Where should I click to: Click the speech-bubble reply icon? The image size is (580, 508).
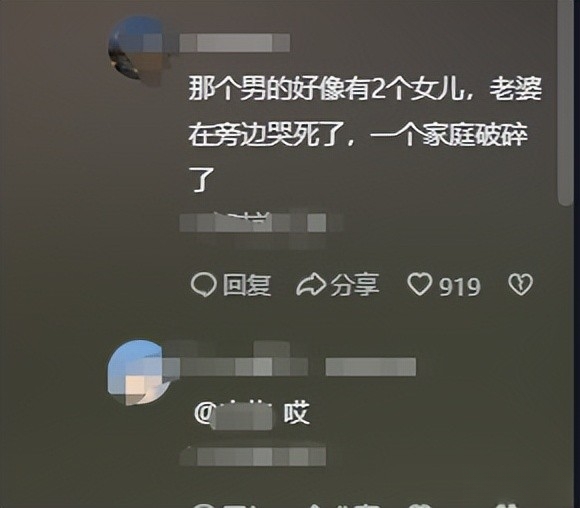coord(203,285)
